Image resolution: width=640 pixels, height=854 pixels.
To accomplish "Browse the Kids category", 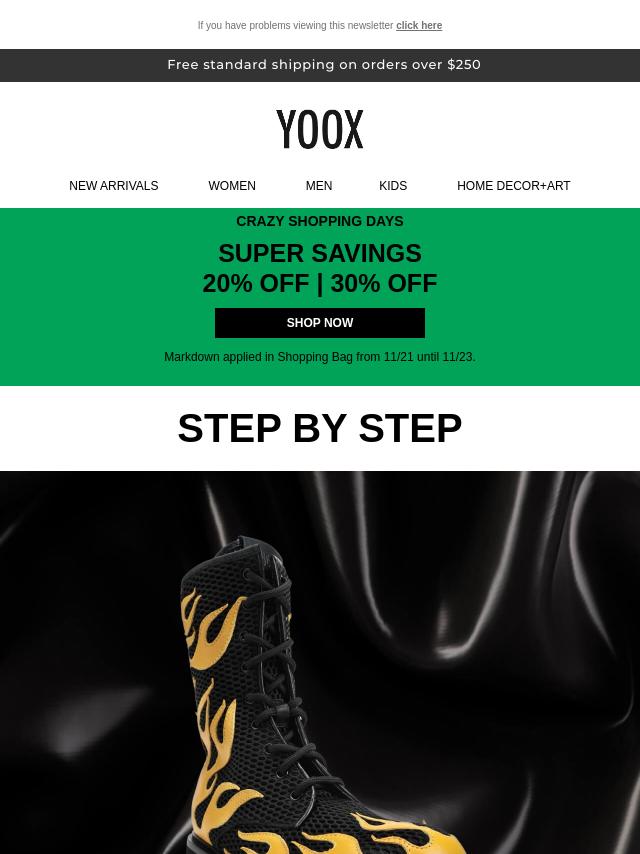I will [393, 186].
